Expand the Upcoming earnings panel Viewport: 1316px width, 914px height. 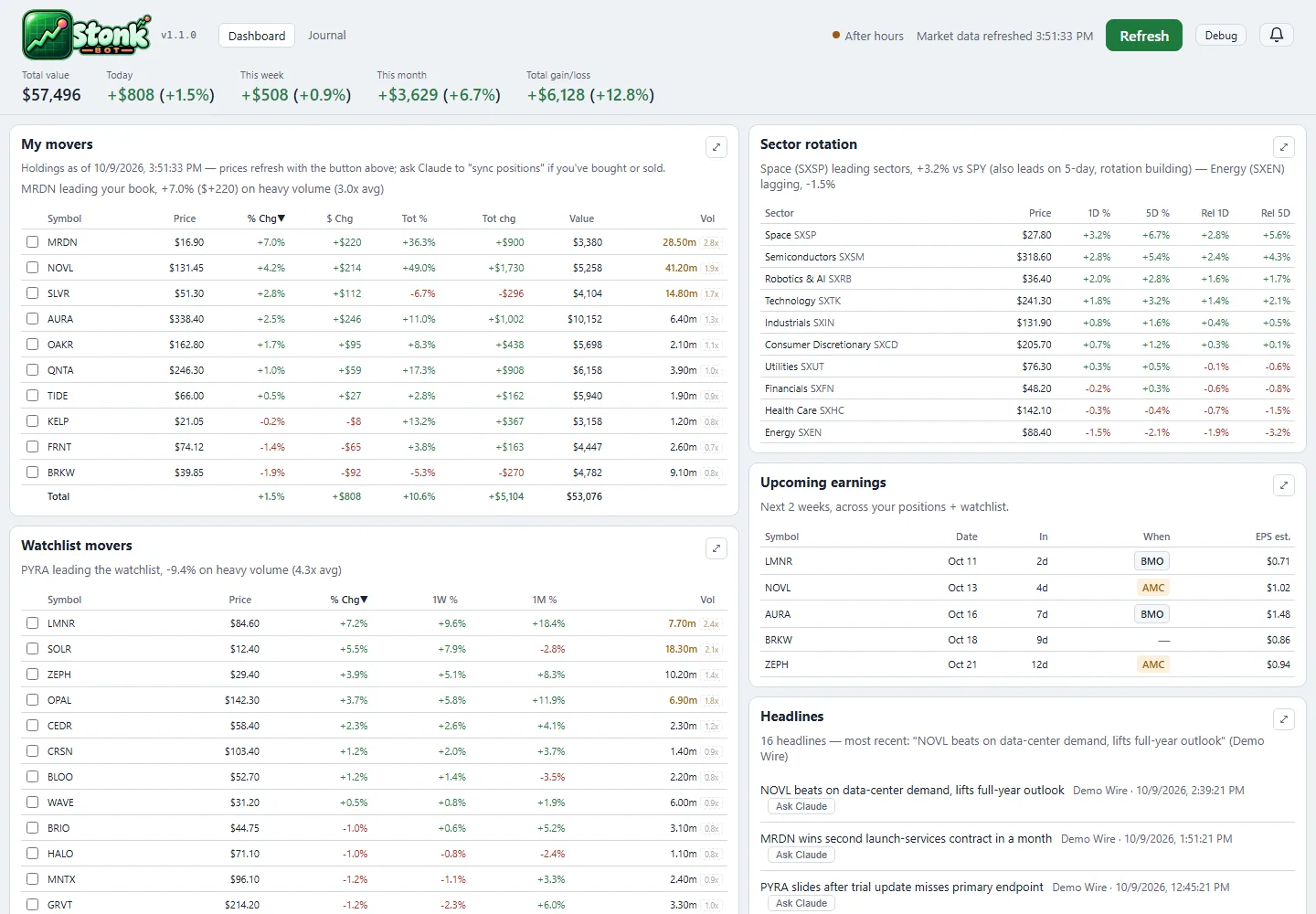pyautogui.click(x=1284, y=485)
